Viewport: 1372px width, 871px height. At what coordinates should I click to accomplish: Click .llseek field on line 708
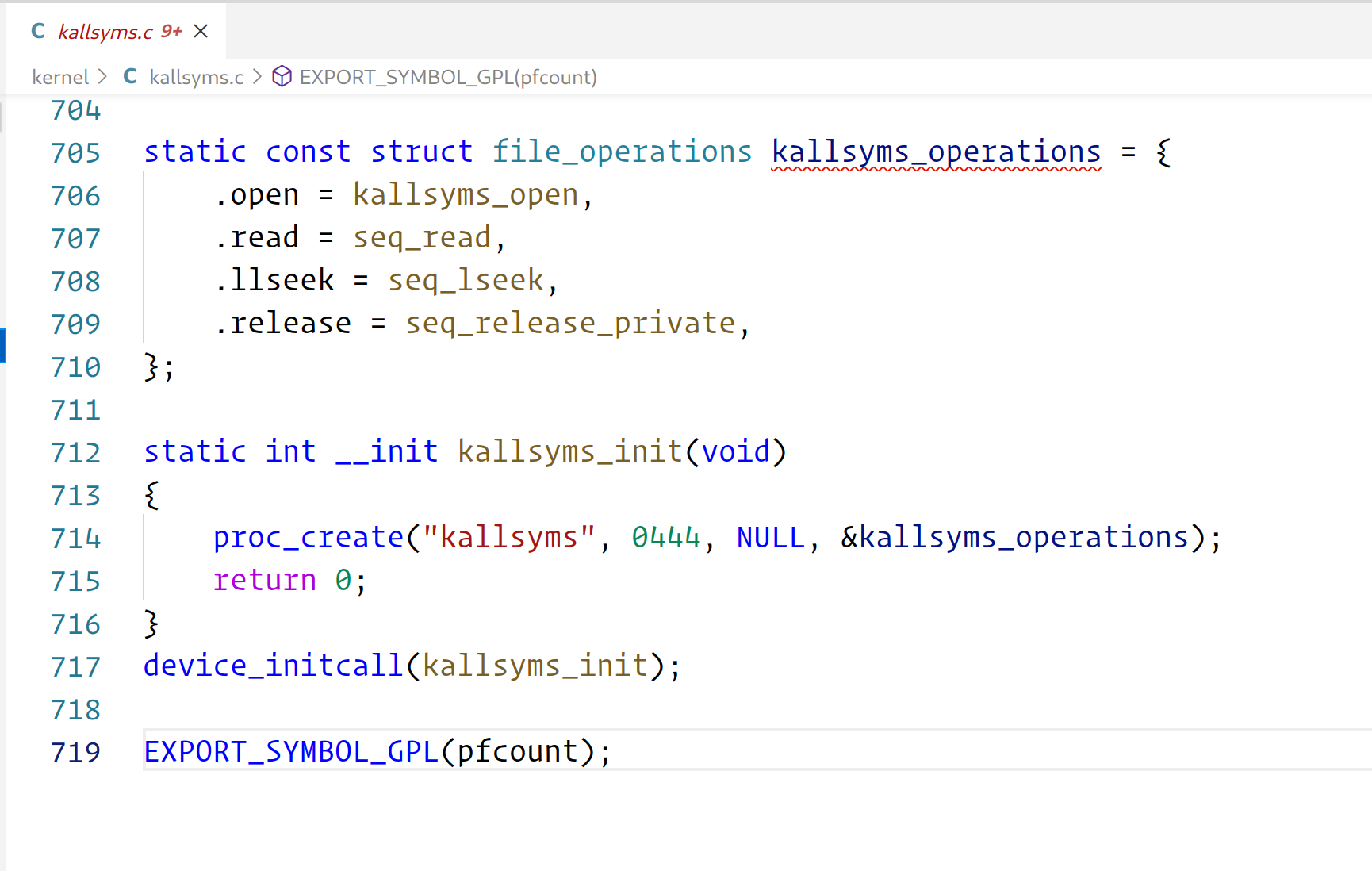click(x=274, y=280)
